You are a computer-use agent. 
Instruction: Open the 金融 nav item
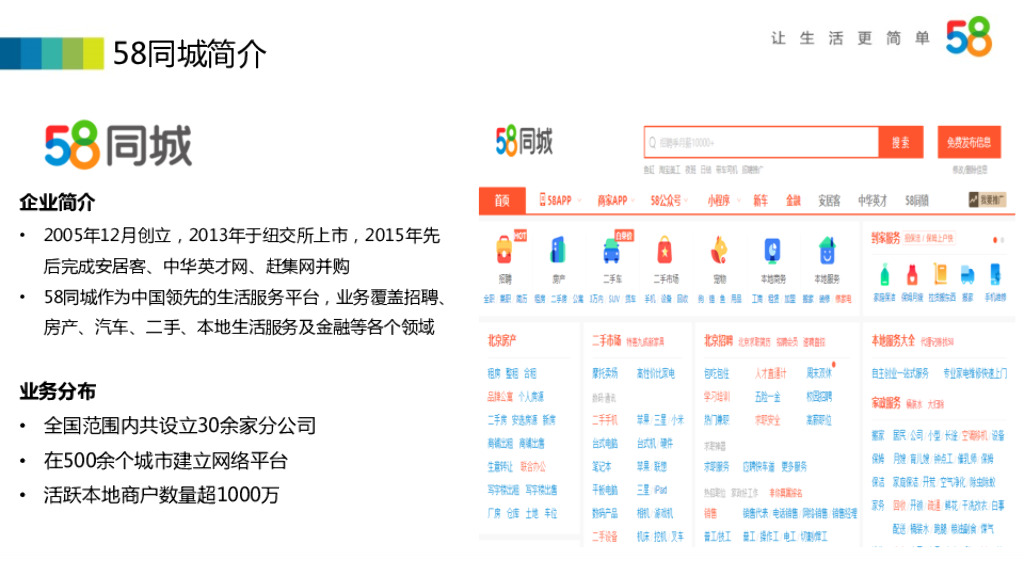point(793,200)
